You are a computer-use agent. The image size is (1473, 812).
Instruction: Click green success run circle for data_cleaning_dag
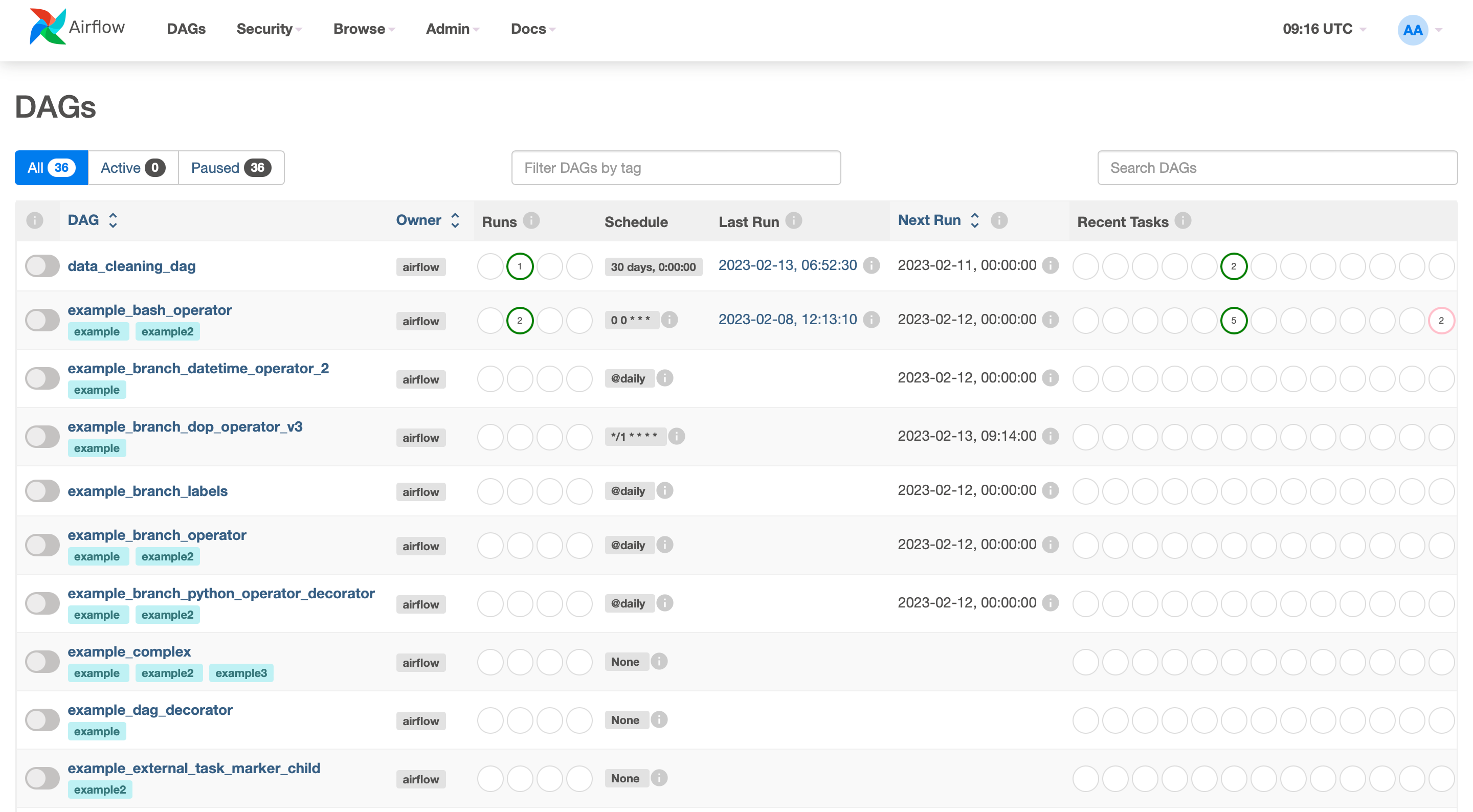click(x=520, y=266)
